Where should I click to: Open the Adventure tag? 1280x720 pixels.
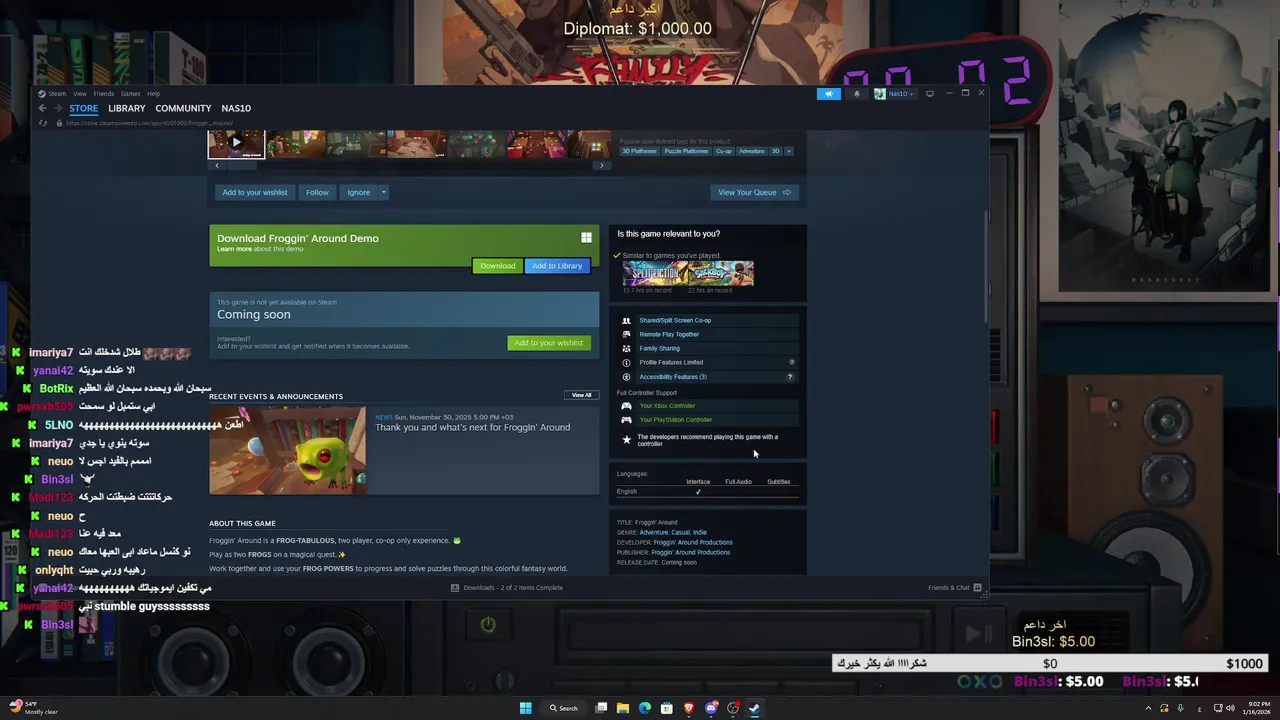click(x=752, y=151)
